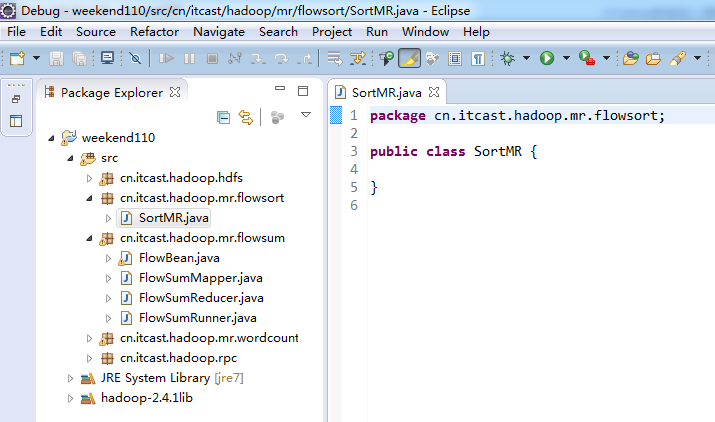Viewport: 715px width, 422px height.
Task: Collapse the weekend110 project node
Action: (x=51, y=138)
